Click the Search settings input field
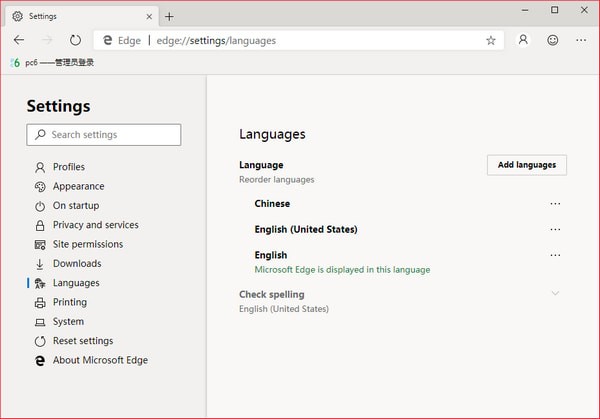Image resolution: width=600 pixels, height=419 pixels. coord(104,135)
